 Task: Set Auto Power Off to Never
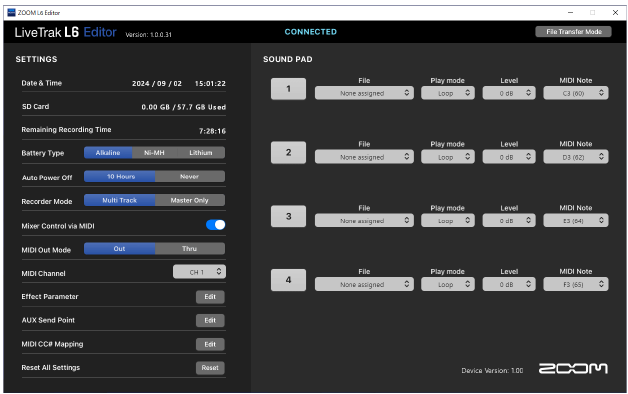(190, 177)
